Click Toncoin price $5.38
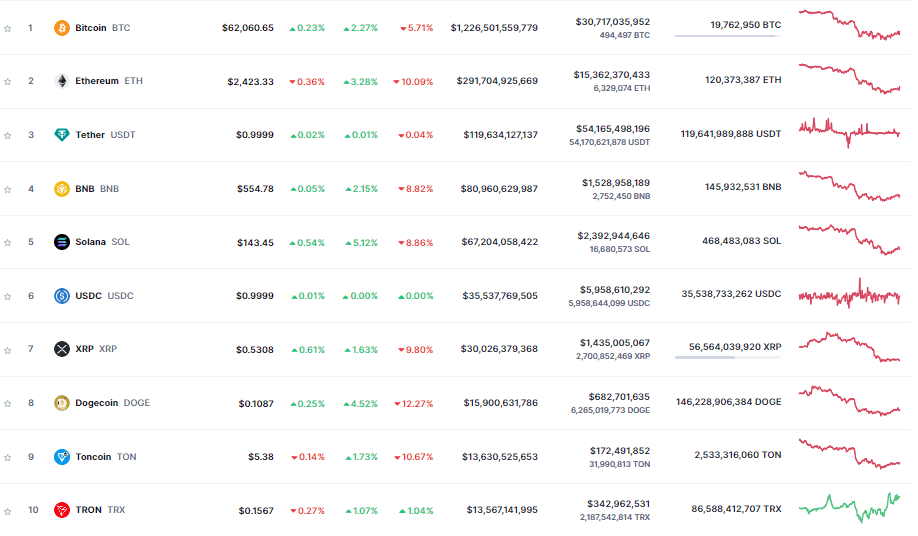The height and width of the screenshot is (536, 918). click(261, 456)
